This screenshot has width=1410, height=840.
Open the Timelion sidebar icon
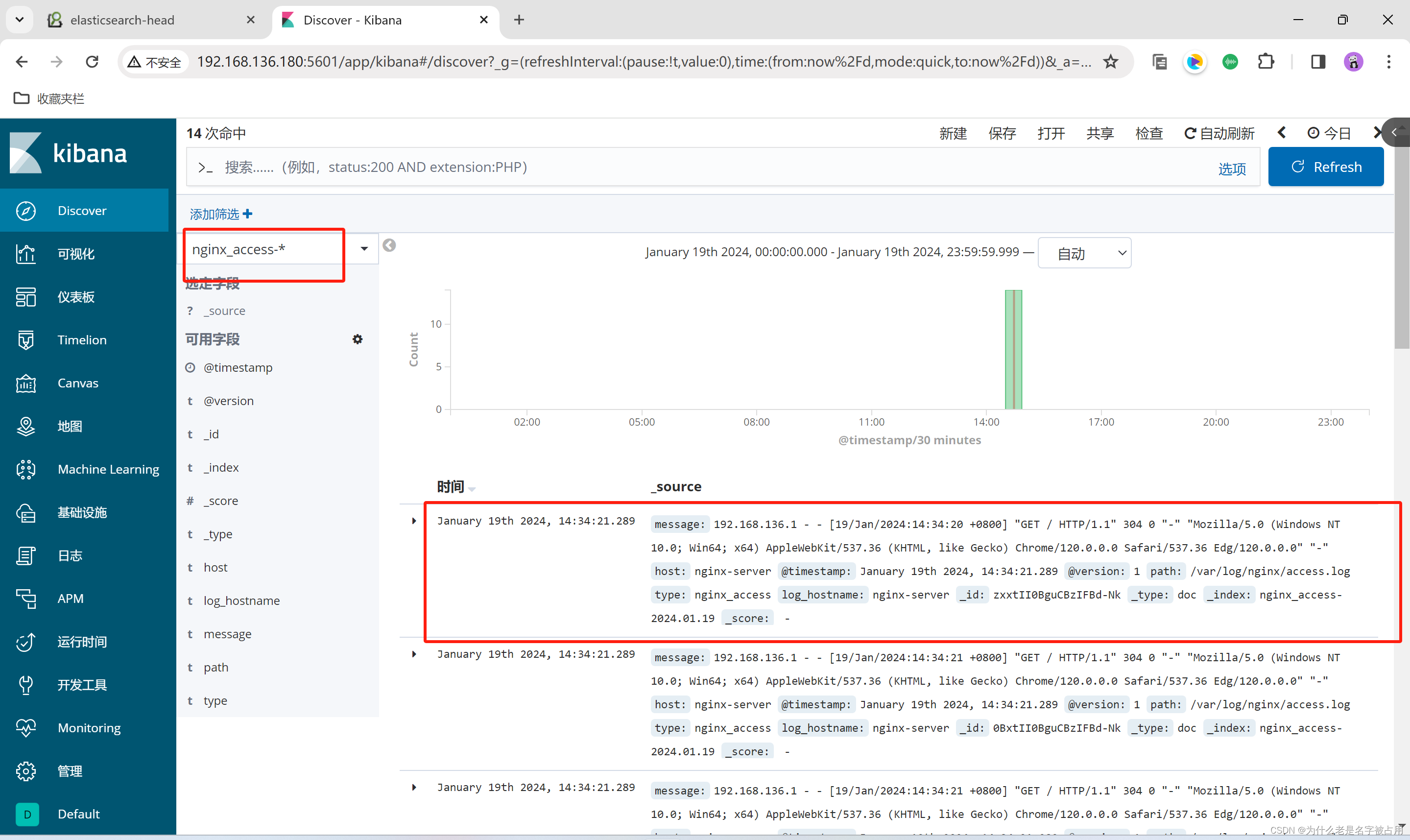(25, 339)
